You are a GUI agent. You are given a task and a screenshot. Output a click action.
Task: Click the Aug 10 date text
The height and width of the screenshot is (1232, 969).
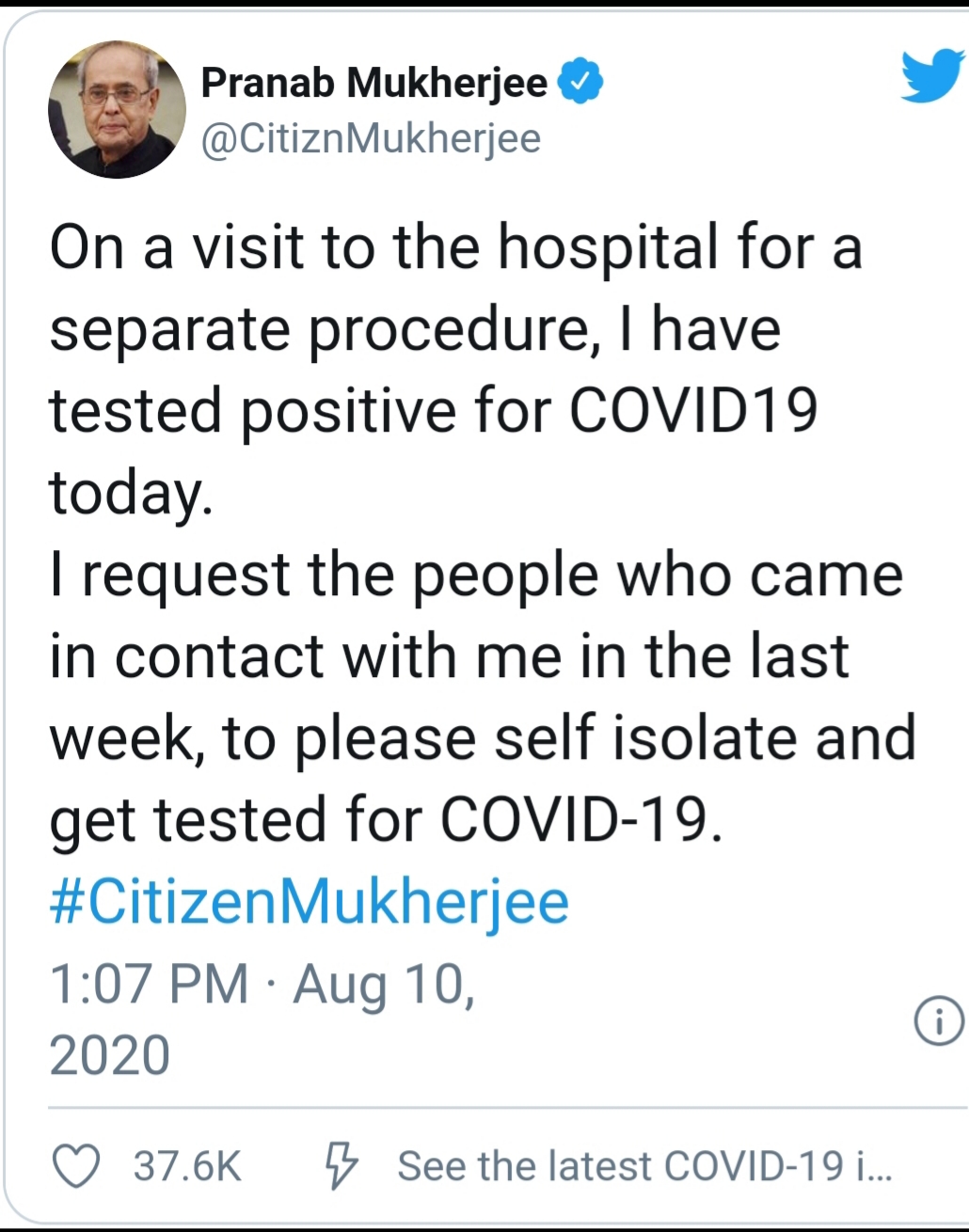click(384, 985)
